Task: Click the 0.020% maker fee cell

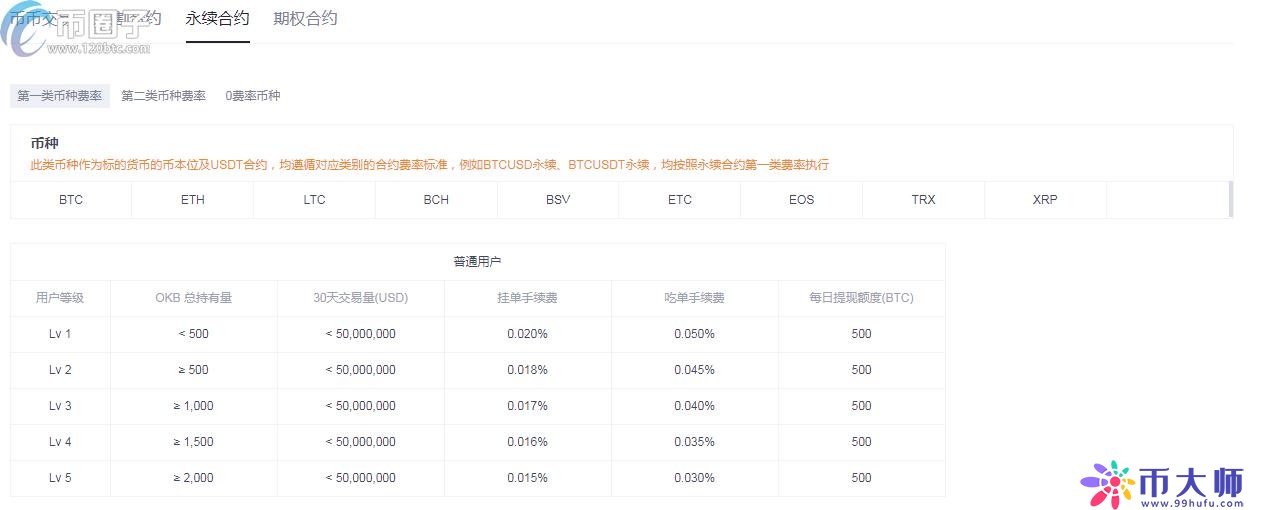Action: (527, 334)
